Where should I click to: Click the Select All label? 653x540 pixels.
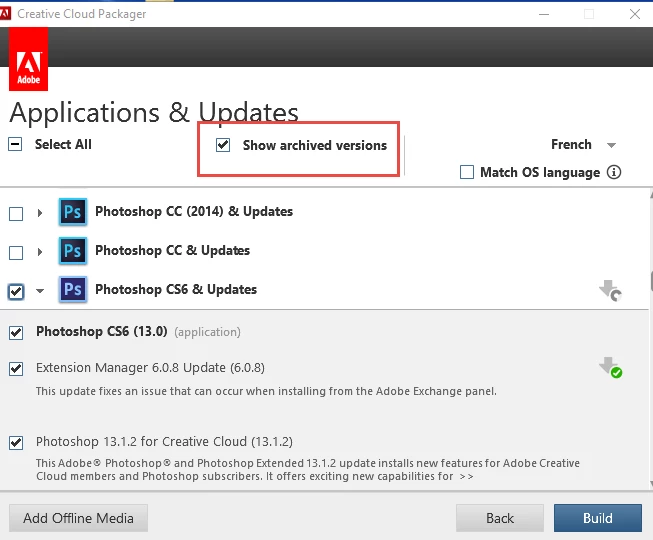coord(63,144)
